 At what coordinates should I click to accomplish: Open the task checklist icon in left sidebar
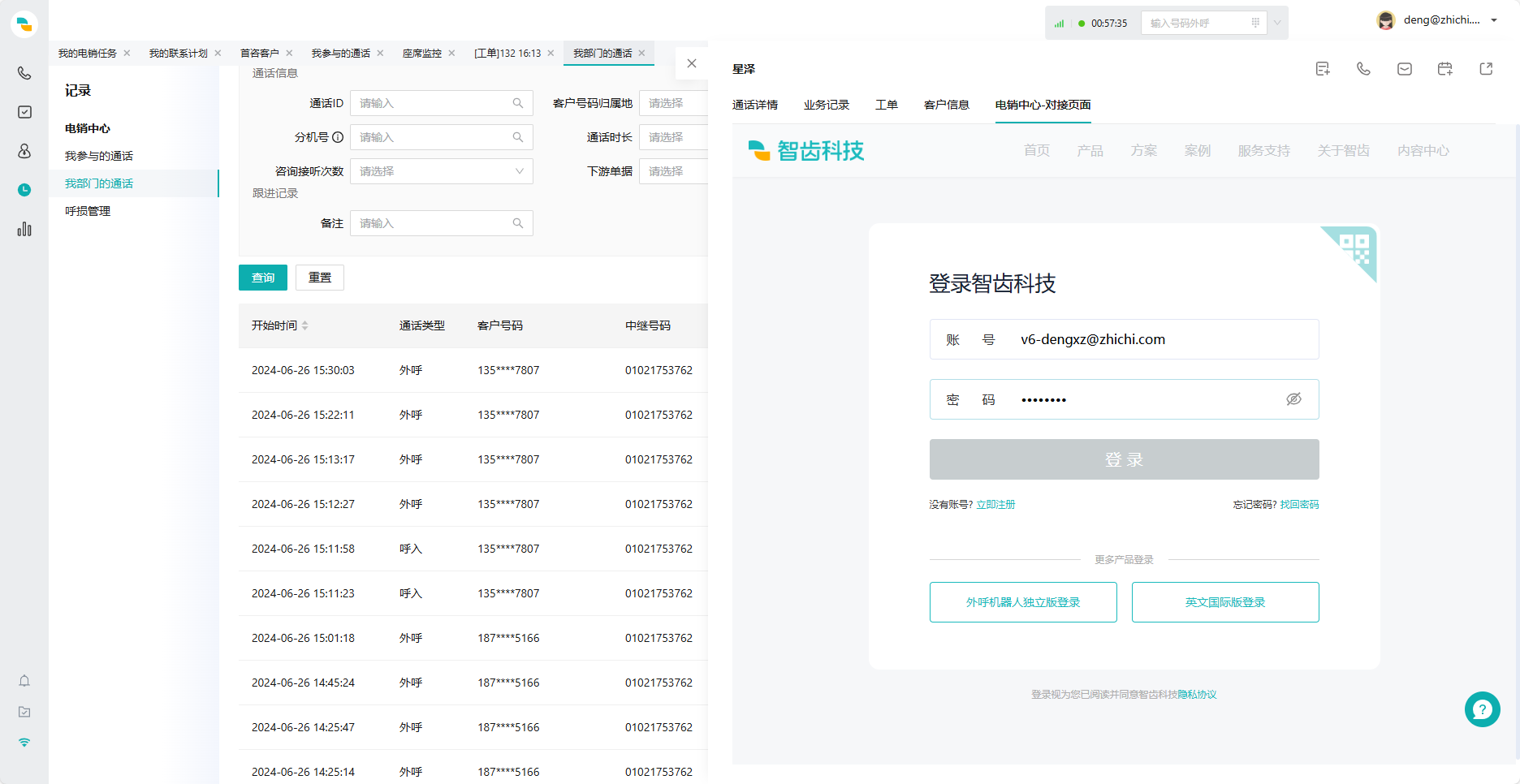(x=24, y=112)
